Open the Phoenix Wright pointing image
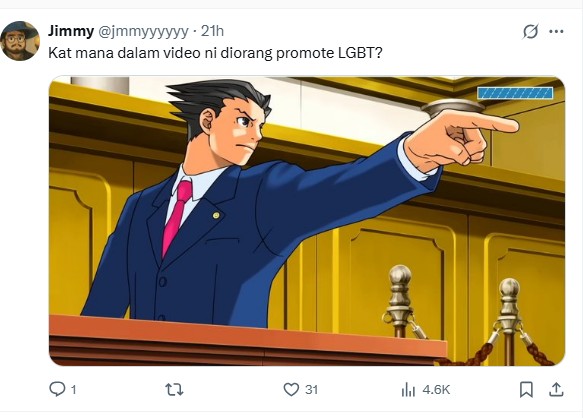The image size is (583, 418). pos(307,221)
